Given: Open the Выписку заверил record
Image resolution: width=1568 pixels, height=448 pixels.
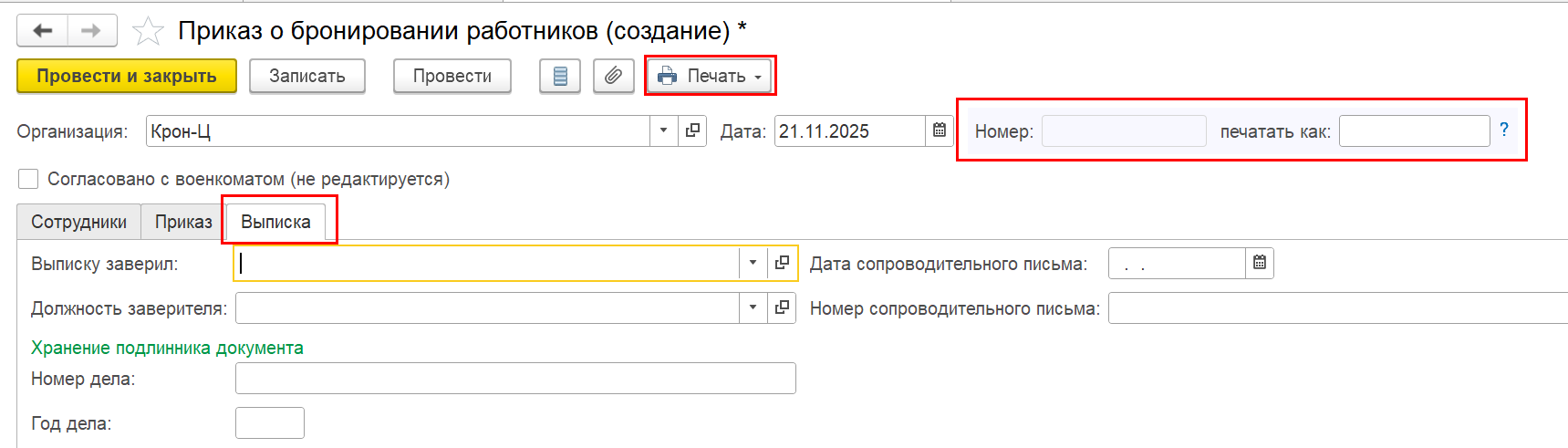Looking at the screenshot, I should click(782, 264).
